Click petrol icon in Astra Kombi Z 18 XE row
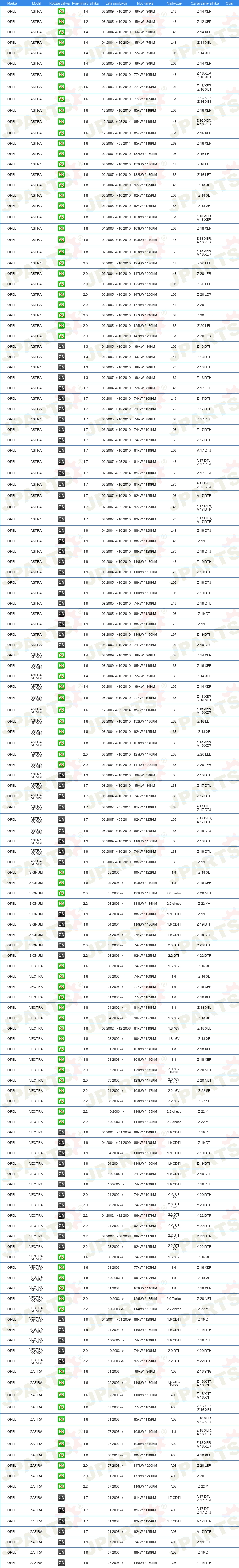 click(61, 732)
